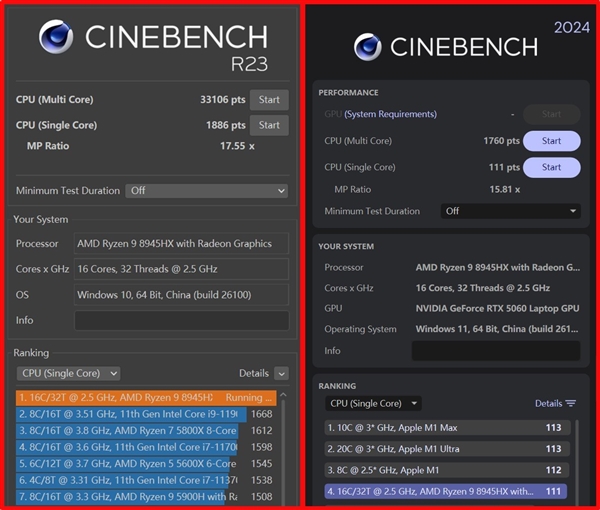
Task: Expand the R23 ranking Details arrow
Action: [x=280, y=373]
